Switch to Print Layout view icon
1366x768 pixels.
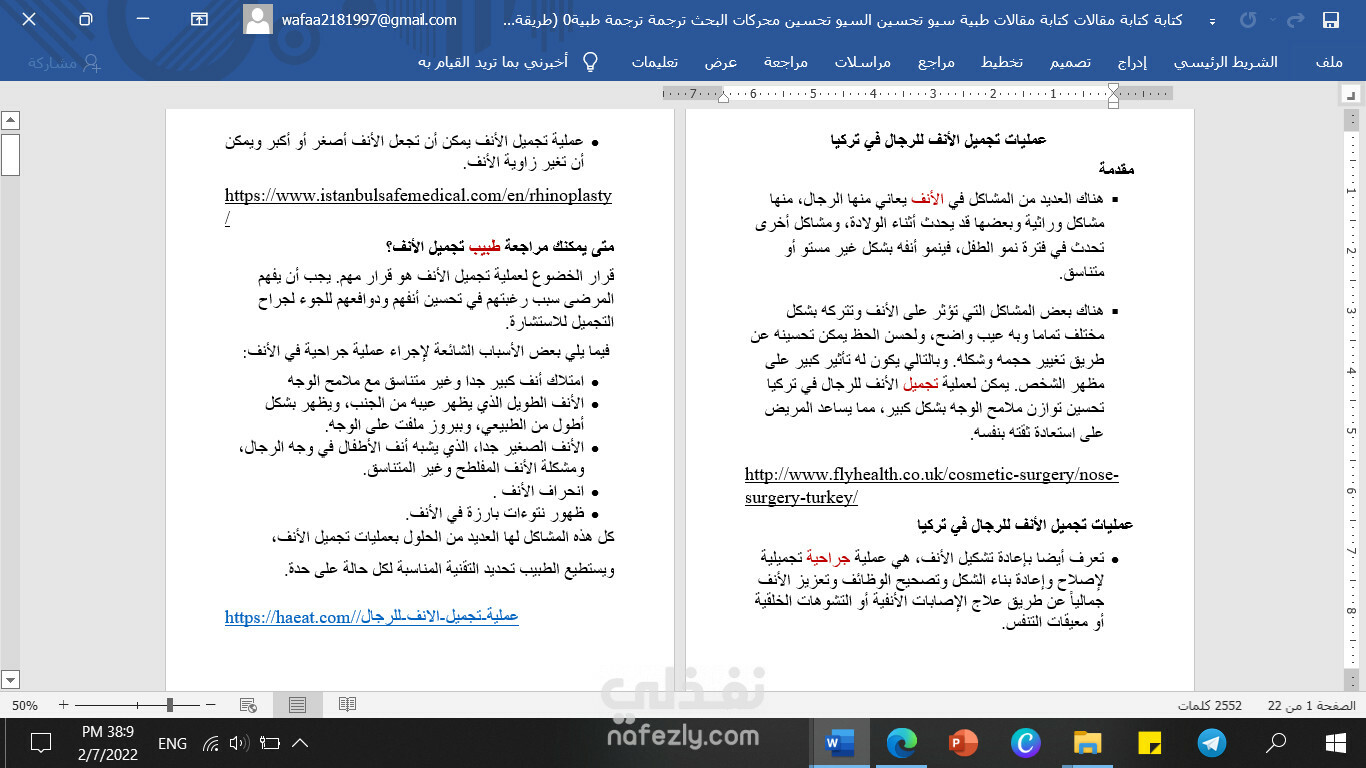(297, 705)
